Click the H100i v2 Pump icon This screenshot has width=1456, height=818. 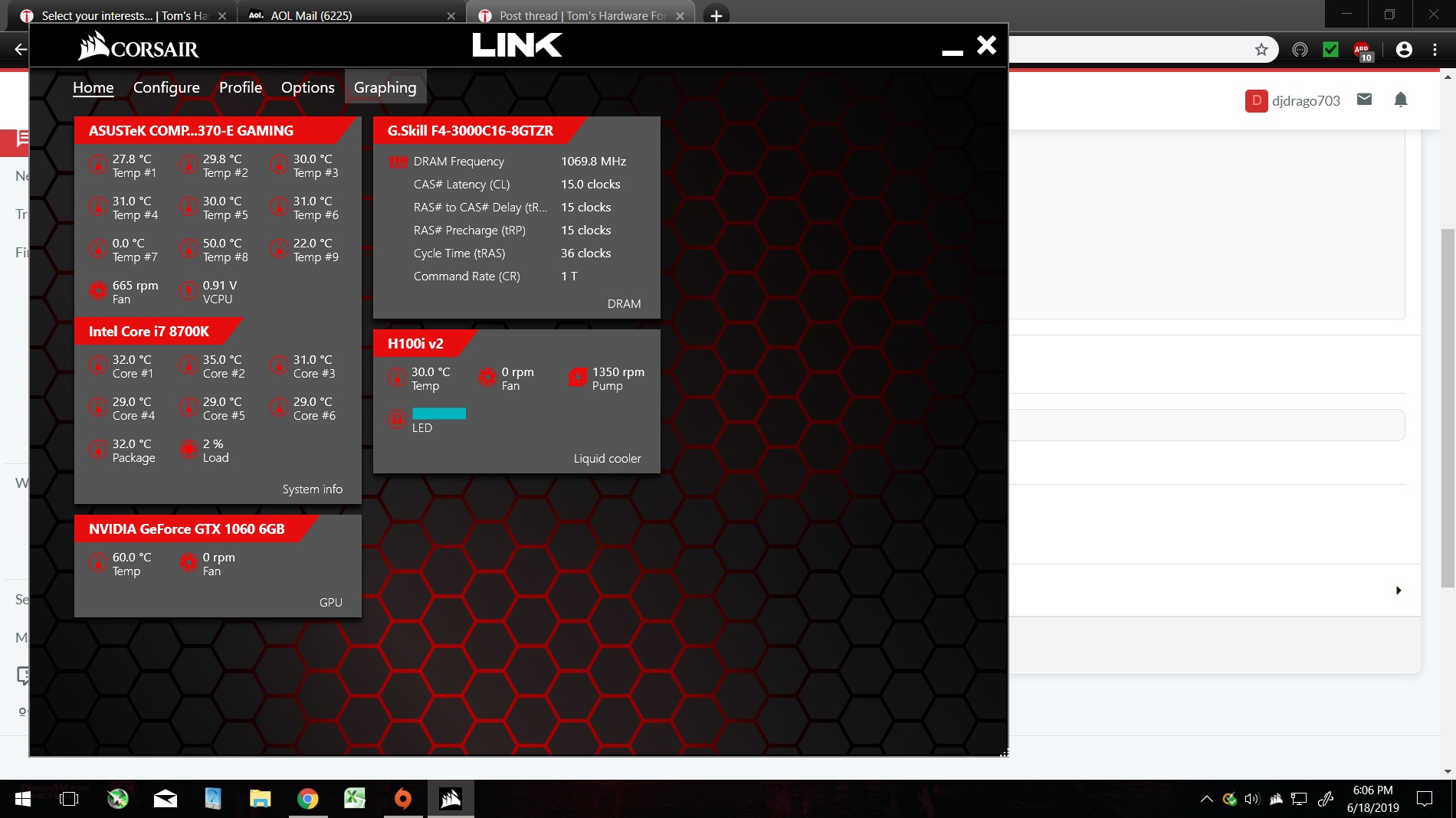coord(578,378)
